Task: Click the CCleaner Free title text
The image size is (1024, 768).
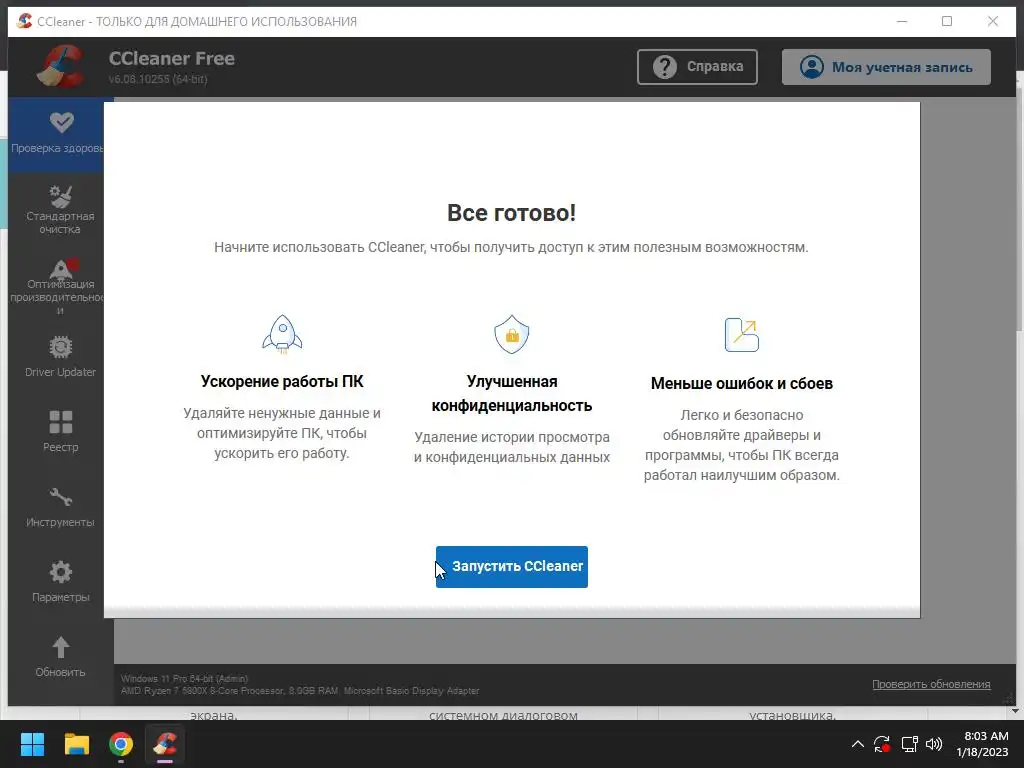Action: (172, 59)
